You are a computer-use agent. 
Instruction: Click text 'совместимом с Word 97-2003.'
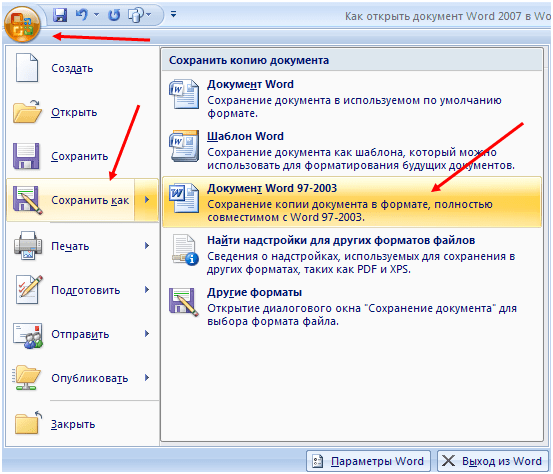[x=286, y=217]
